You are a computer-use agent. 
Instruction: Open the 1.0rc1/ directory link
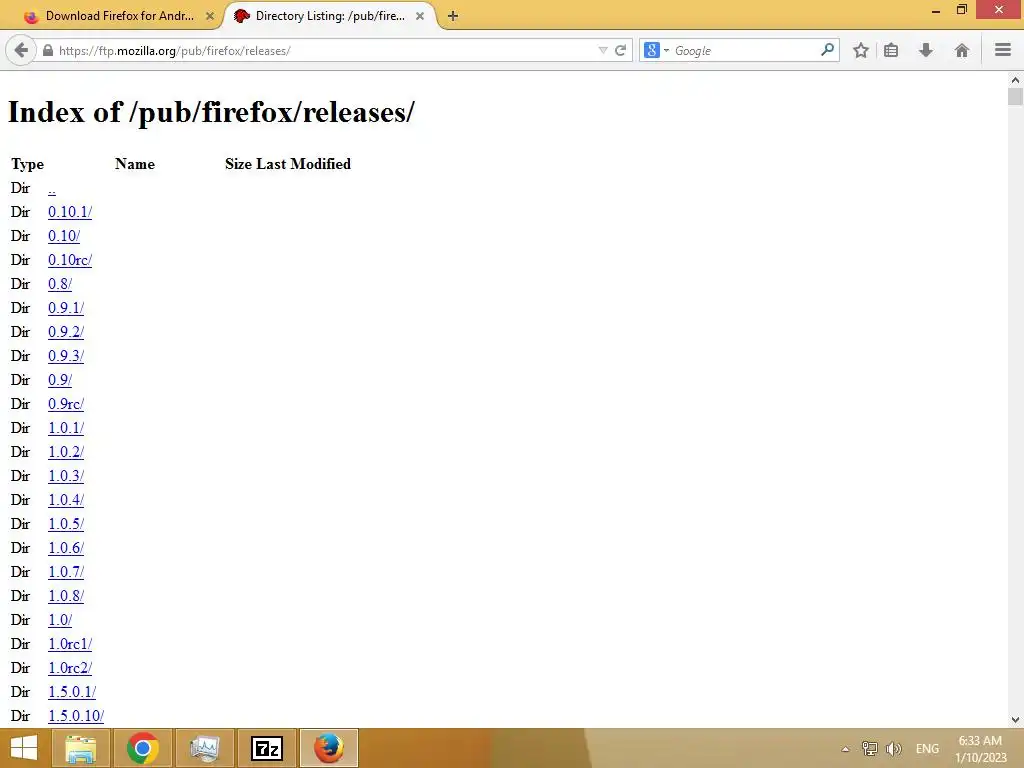(x=70, y=644)
